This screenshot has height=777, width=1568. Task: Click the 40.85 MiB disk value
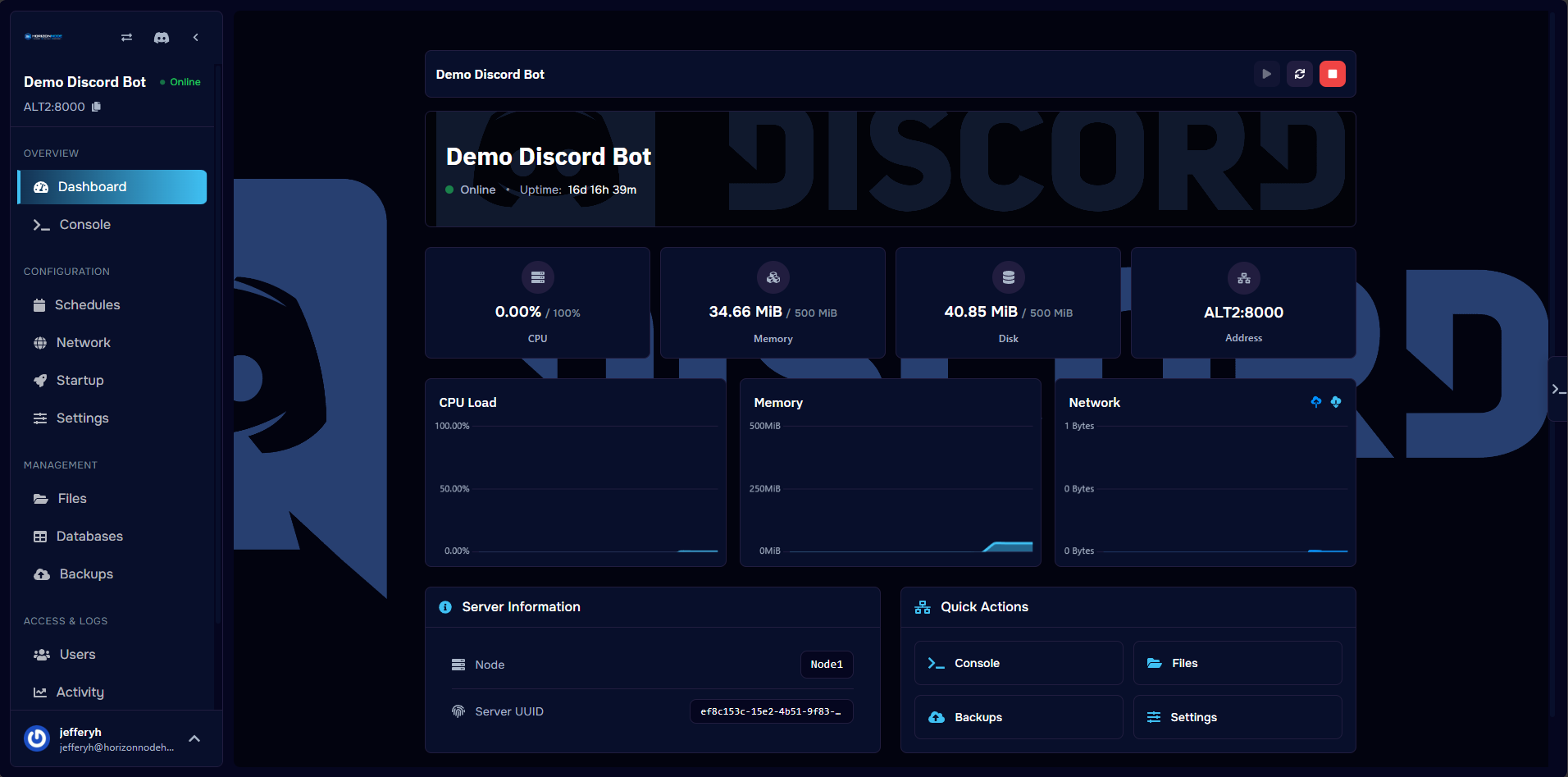coord(981,312)
